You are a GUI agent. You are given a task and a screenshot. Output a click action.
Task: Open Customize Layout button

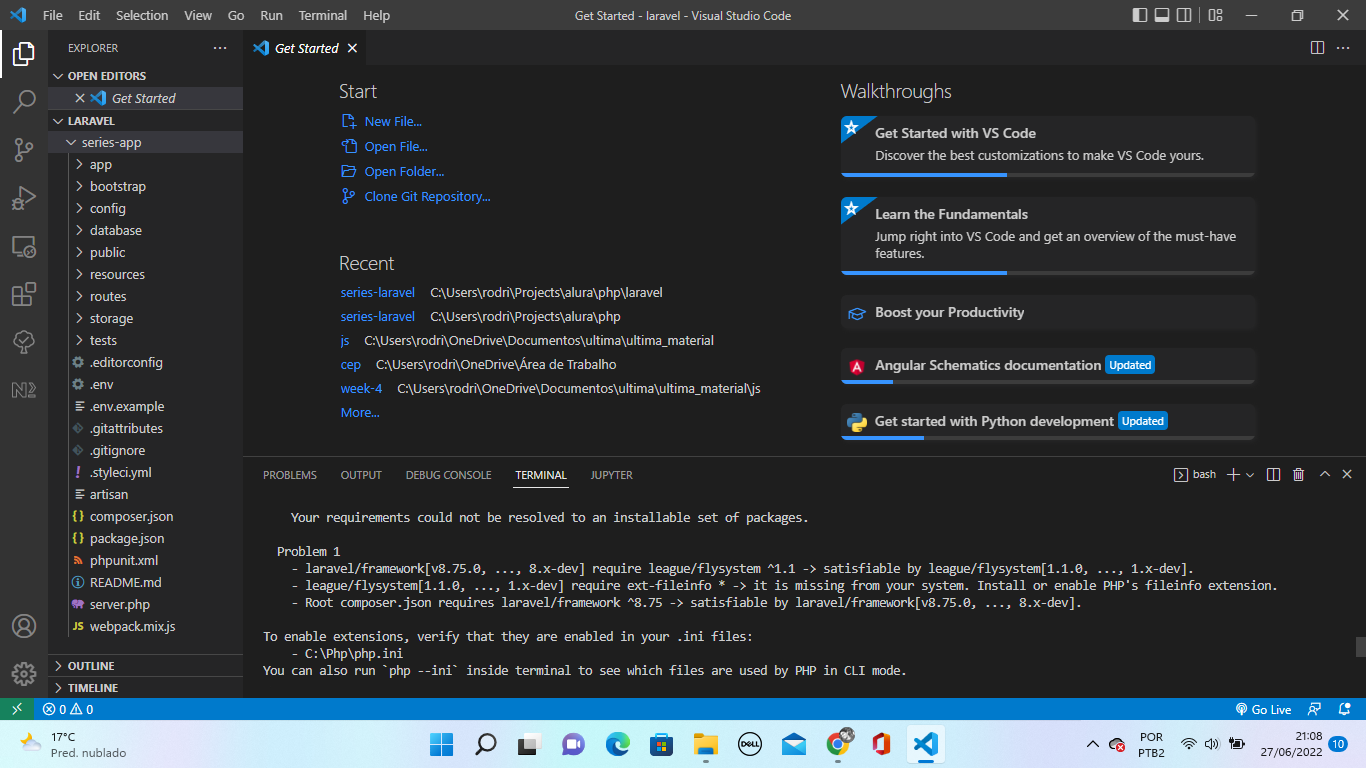point(1215,15)
